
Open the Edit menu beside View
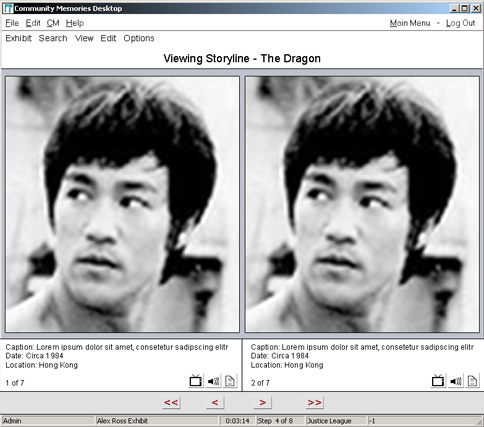[108, 38]
